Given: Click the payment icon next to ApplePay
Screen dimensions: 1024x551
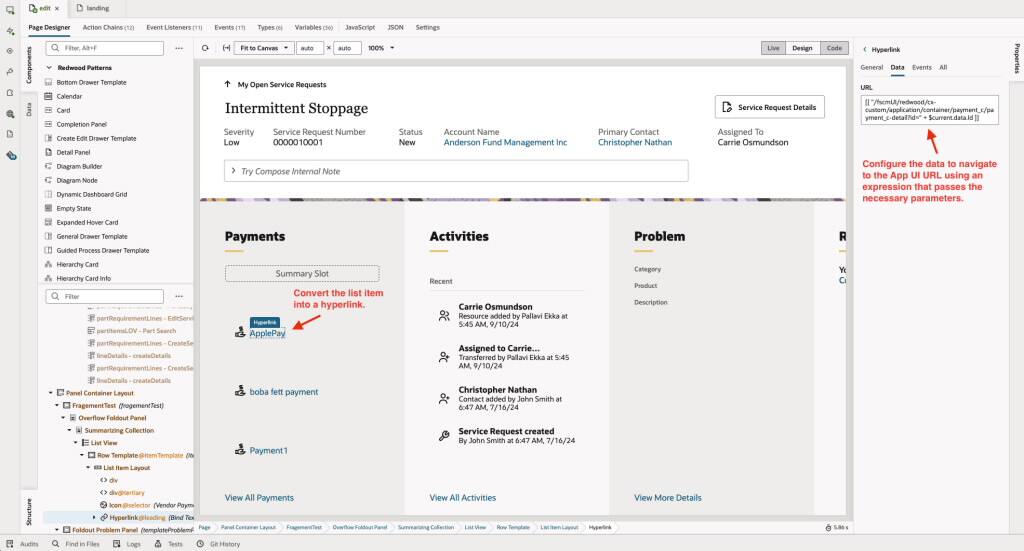Looking at the screenshot, I should [x=240, y=332].
